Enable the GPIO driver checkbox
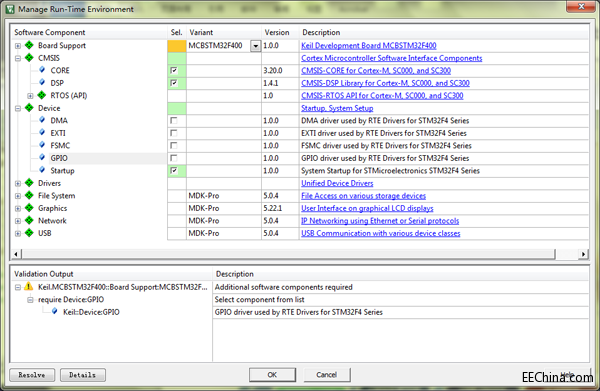 tap(174, 158)
